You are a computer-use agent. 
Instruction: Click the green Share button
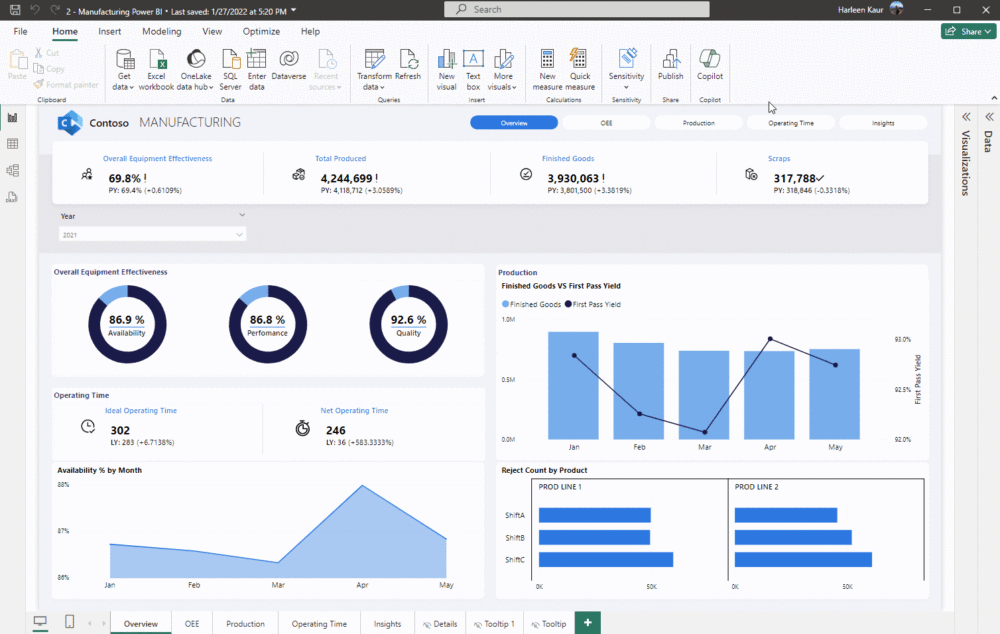tap(967, 32)
